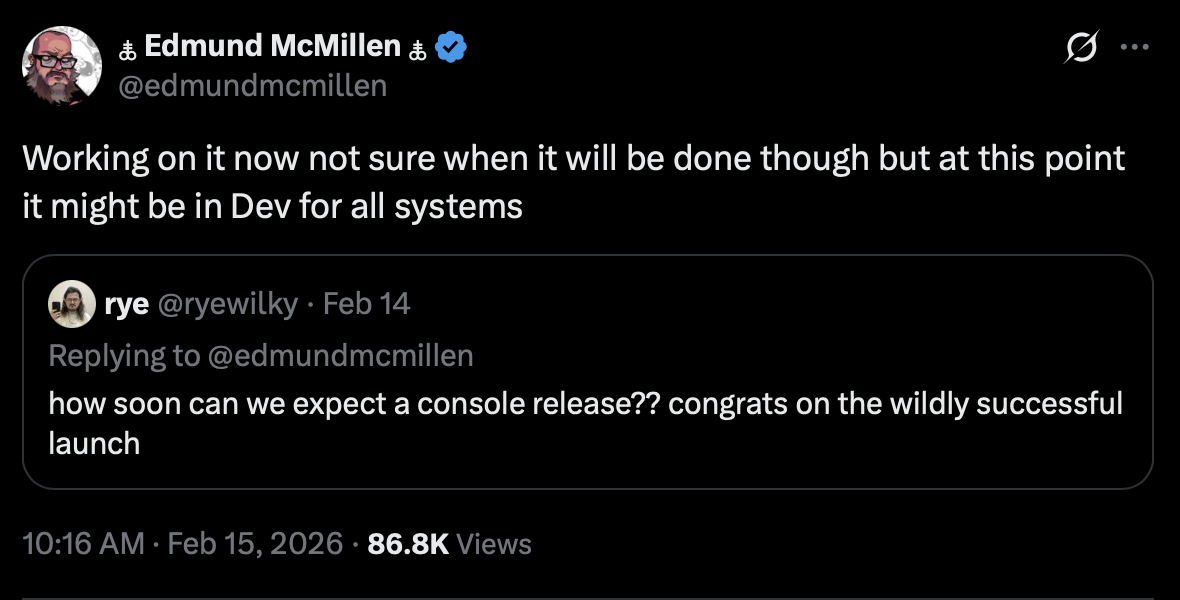View the 86.8K views count
This screenshot has width=1180, height=600.
point(408,544)
